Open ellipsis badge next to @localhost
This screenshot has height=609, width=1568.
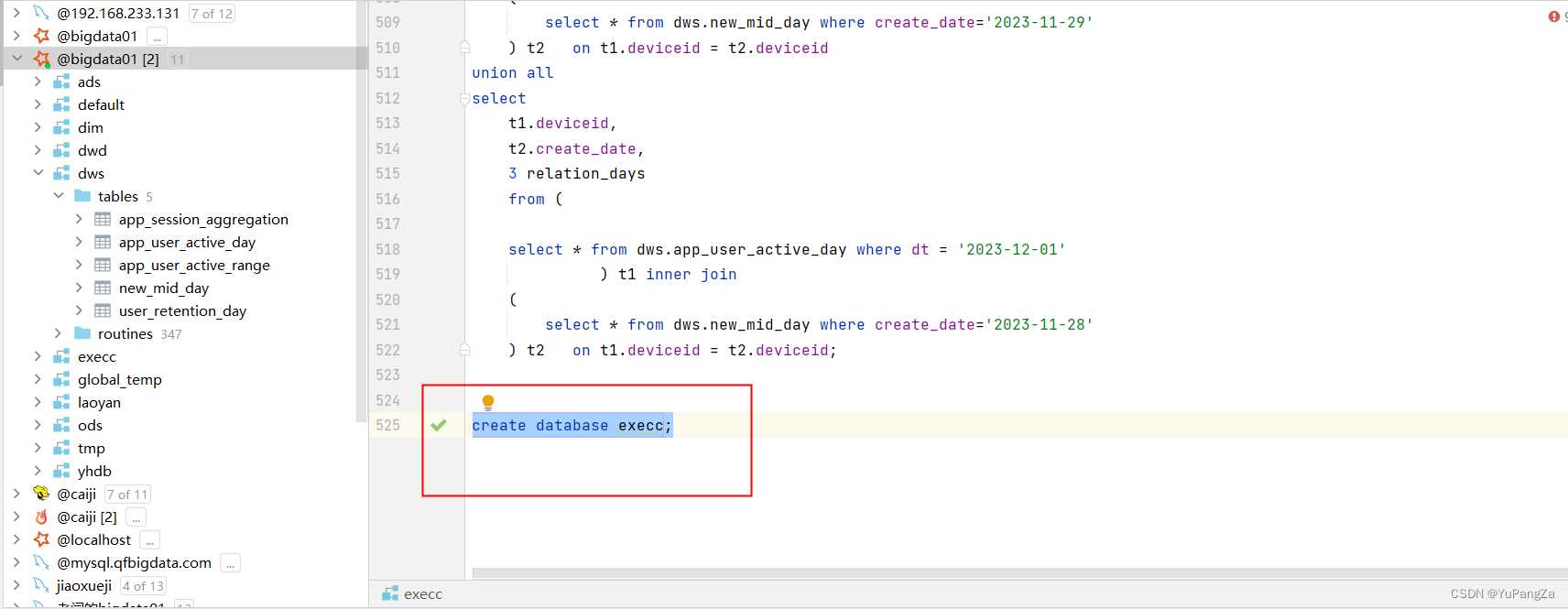click(149, 540)
